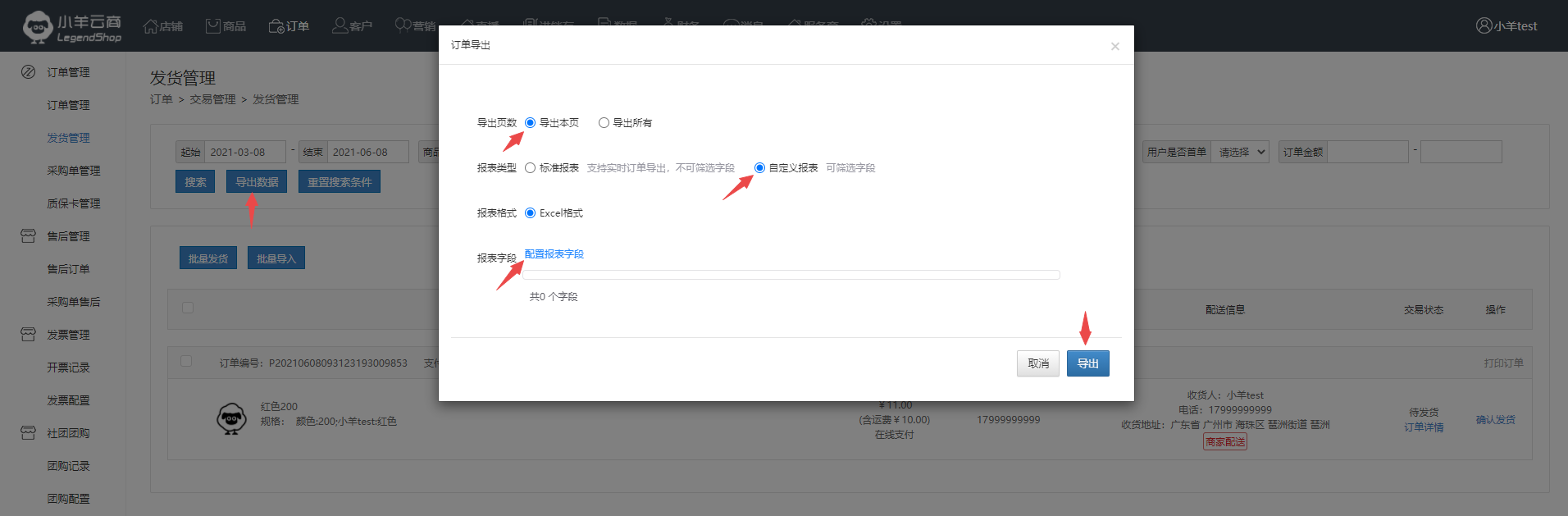Open the 配置报表字段 link
Screen dimensions: 1568x516
554,254
